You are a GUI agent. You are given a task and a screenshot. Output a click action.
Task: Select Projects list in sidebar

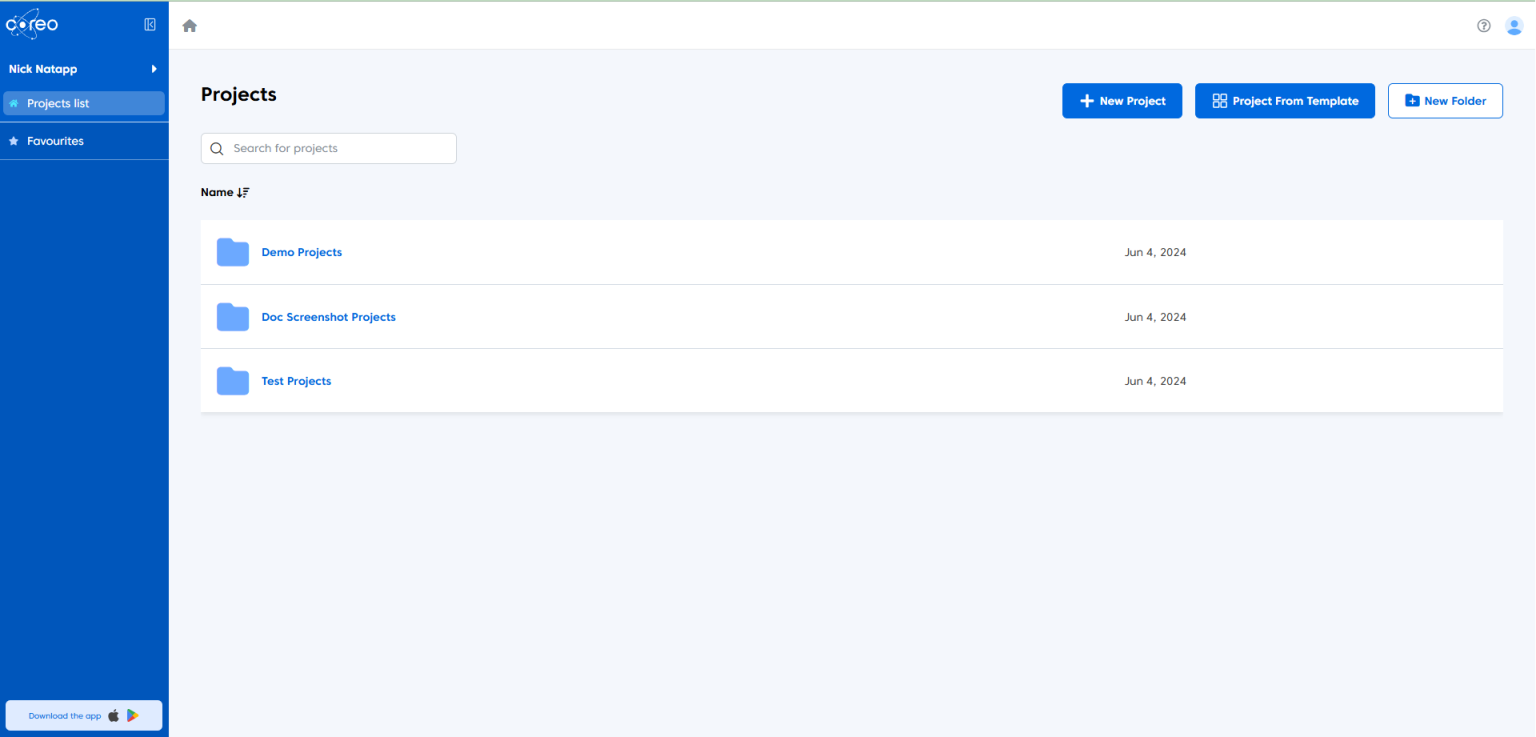84,103
